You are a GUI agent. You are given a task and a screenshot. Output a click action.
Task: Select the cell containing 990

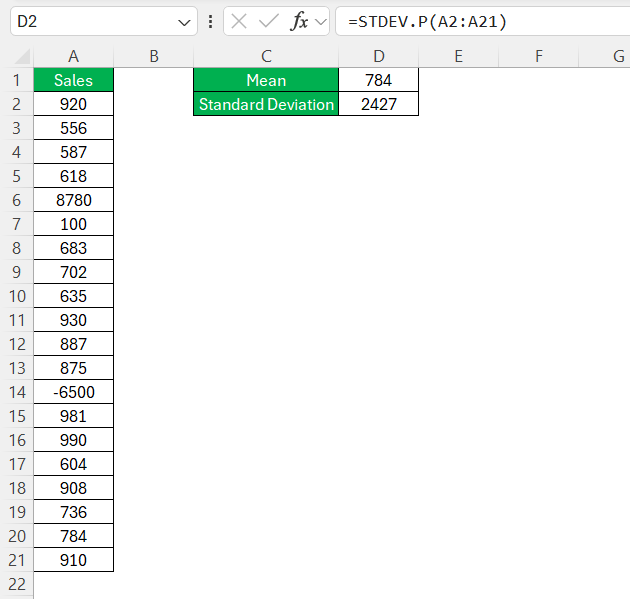74,440
